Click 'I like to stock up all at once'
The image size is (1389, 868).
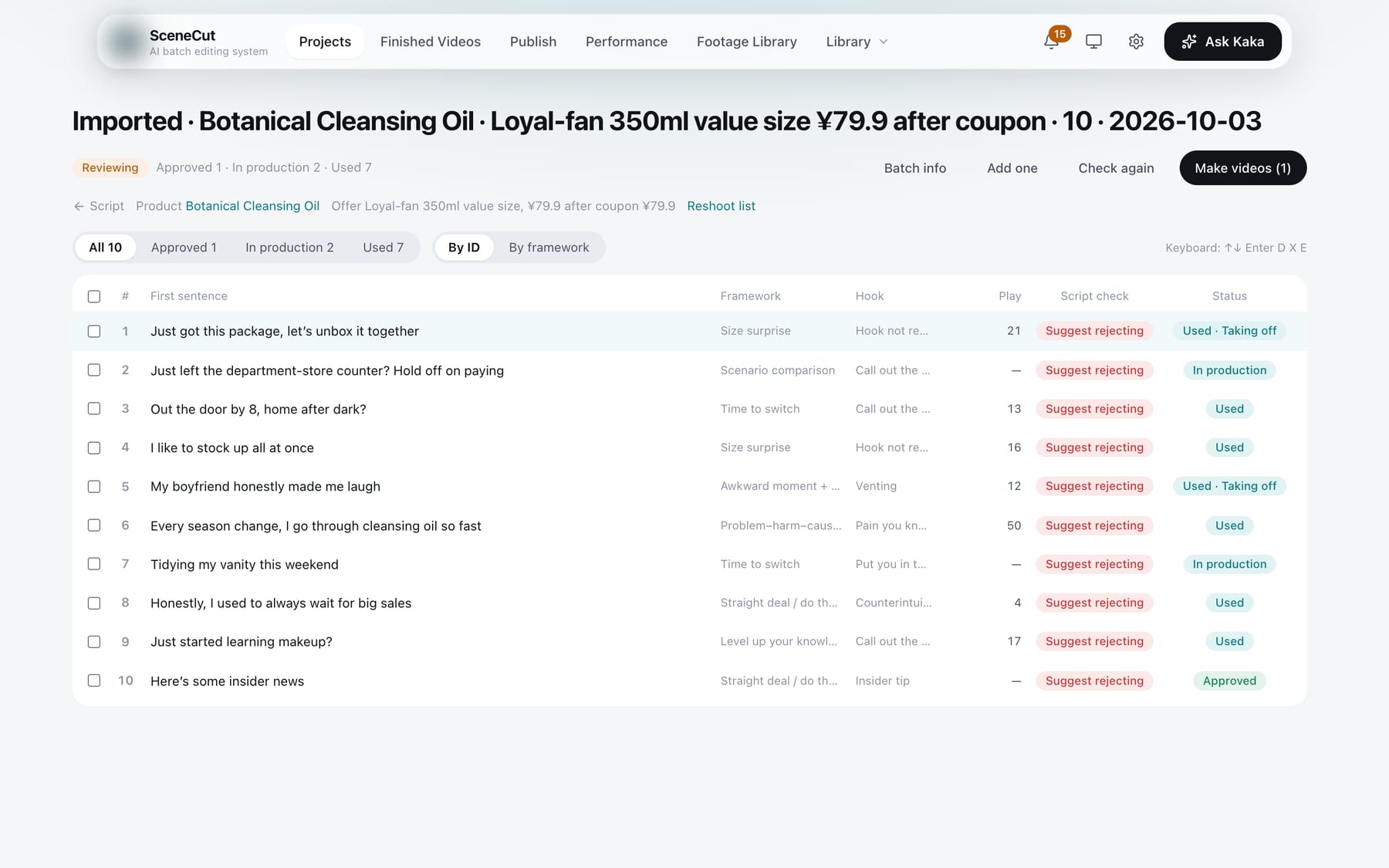[x=232, y=448]
